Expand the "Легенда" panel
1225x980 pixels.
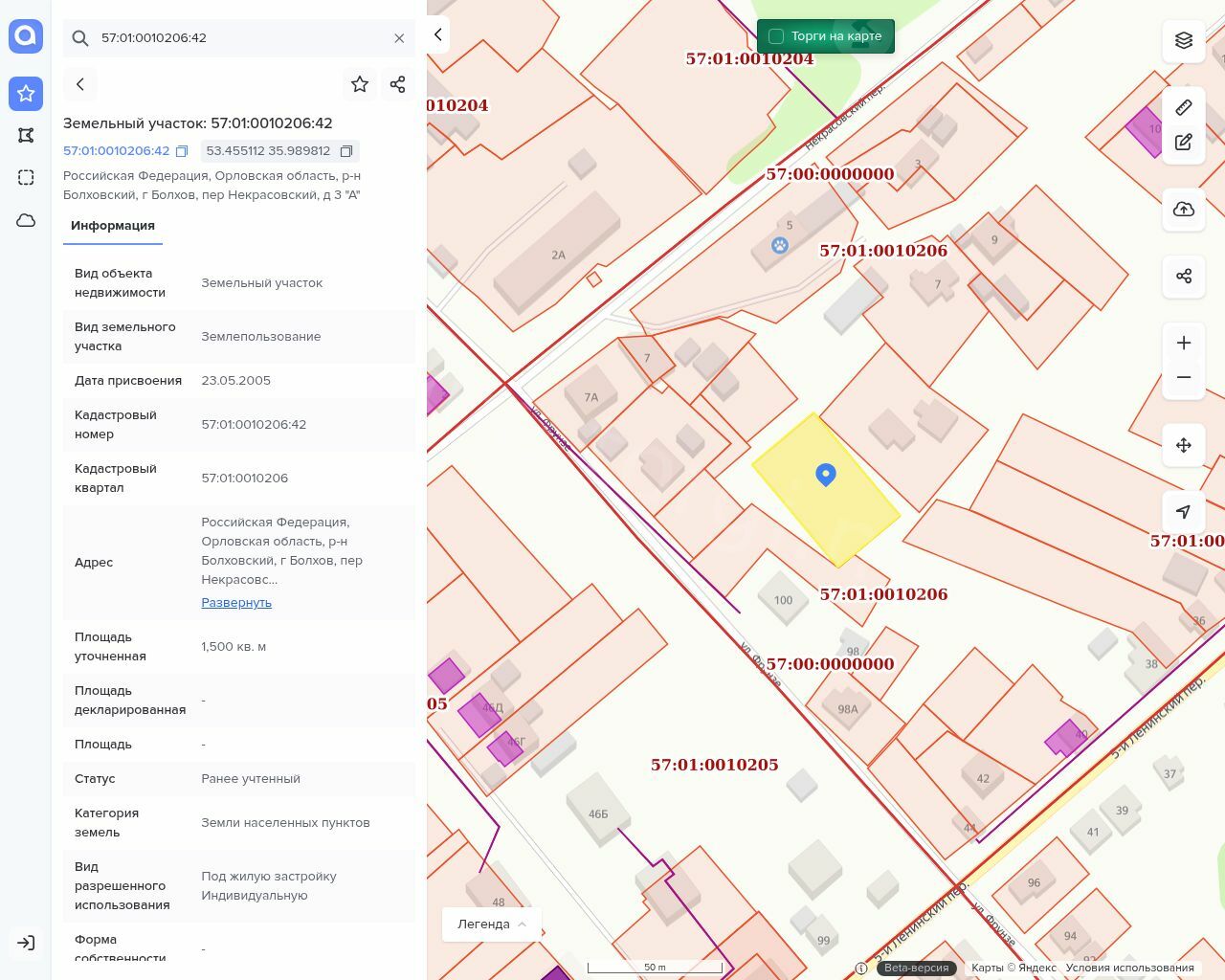(492, 924)
